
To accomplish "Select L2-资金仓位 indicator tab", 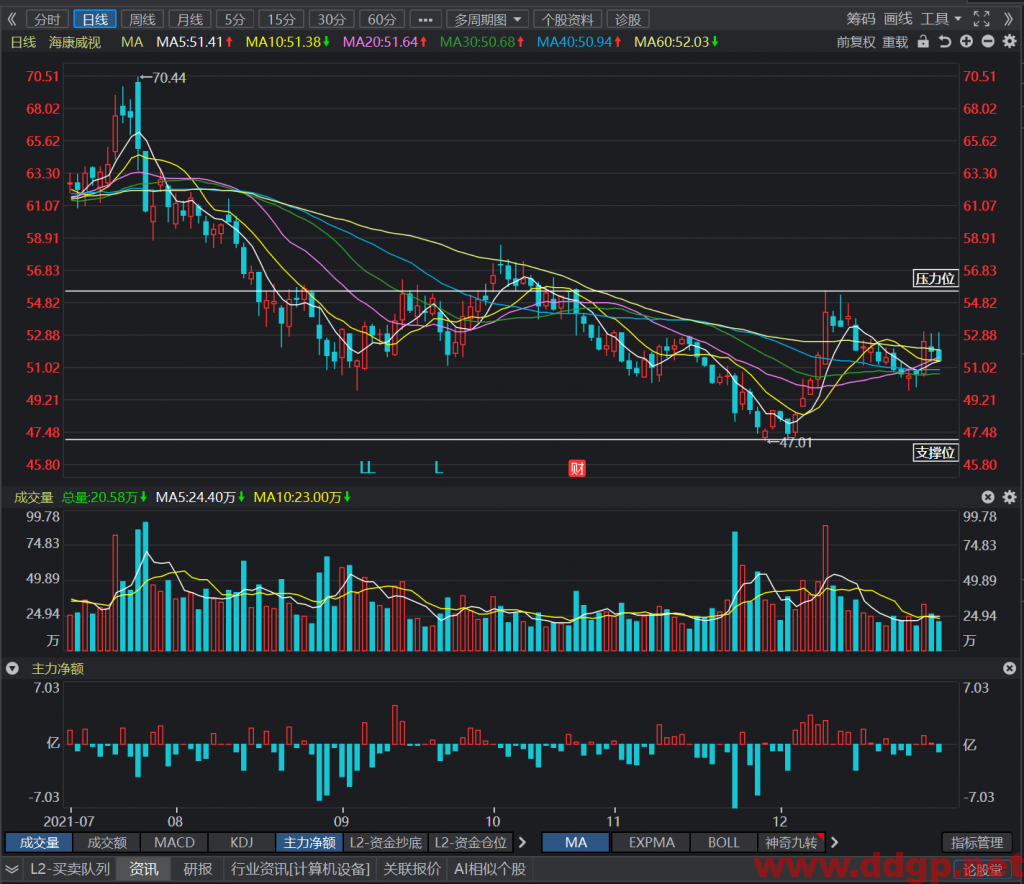I will click(x=471, y=843).
